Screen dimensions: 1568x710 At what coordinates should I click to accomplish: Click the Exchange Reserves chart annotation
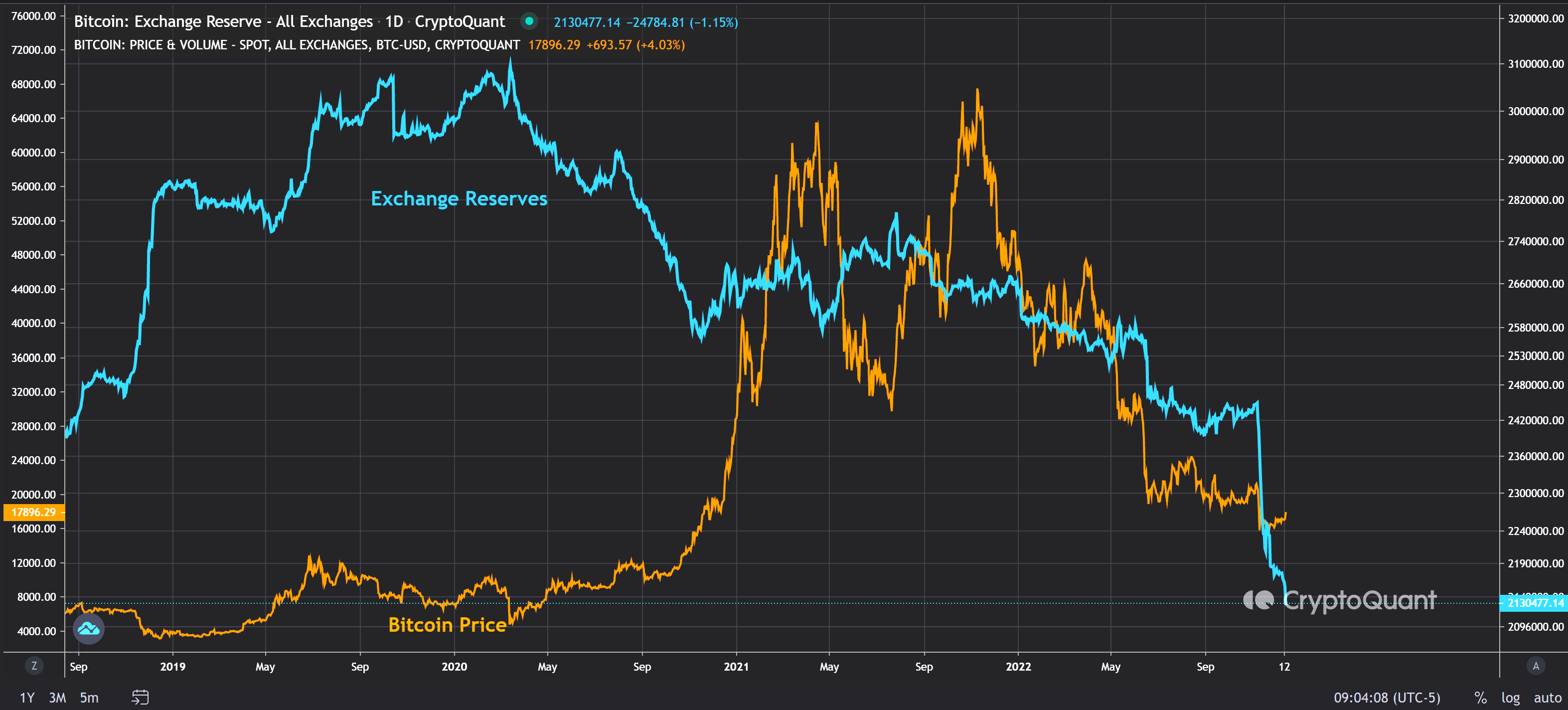[459, 198]
